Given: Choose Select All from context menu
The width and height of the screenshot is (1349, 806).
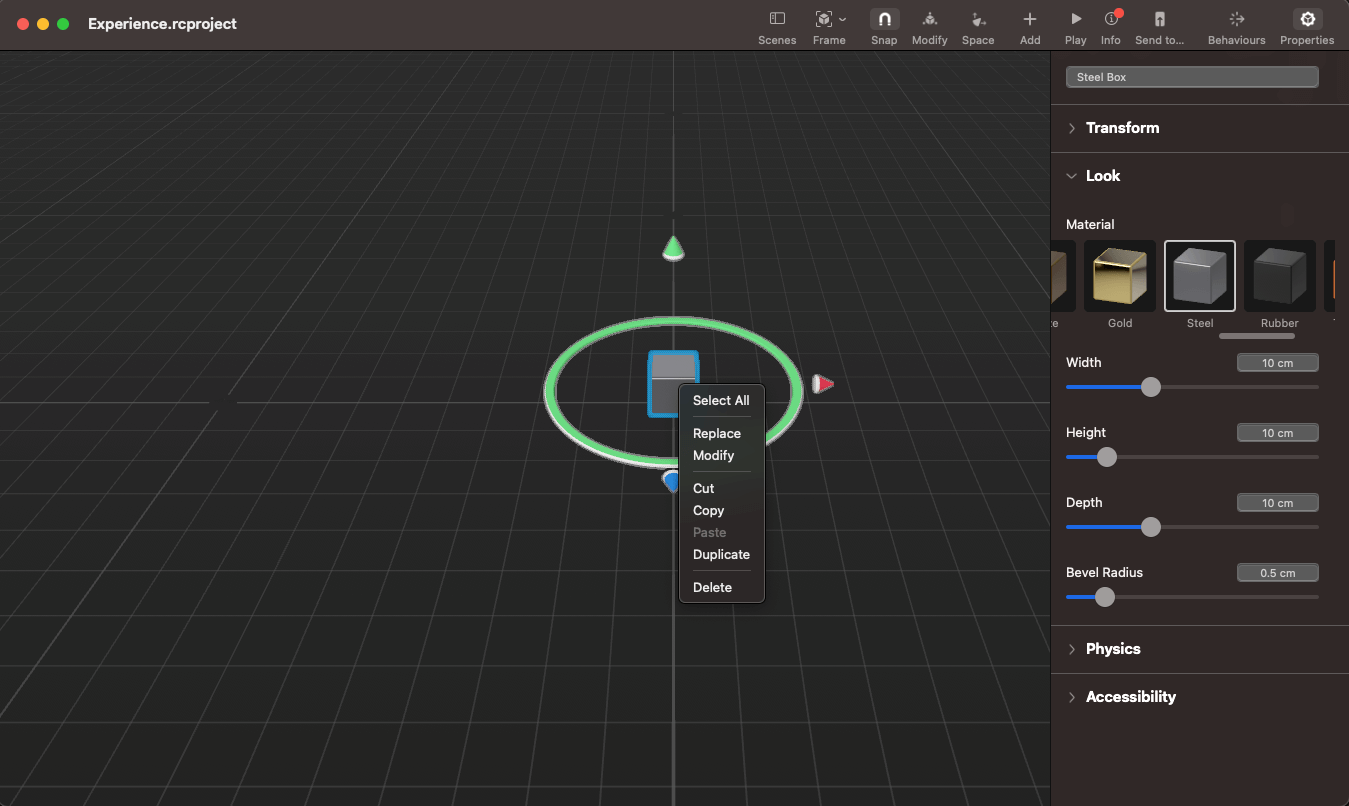Looking at the screenshot, I should click(x=721, y=400).
